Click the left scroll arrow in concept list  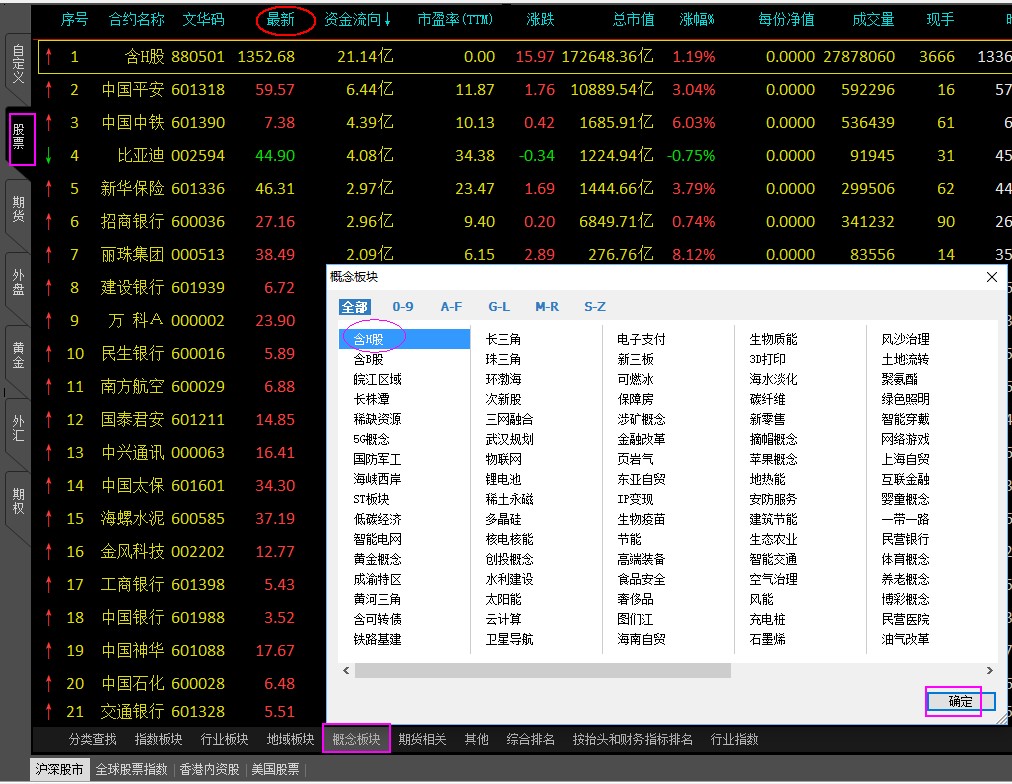pyautogui.click(x=347, y=671)
